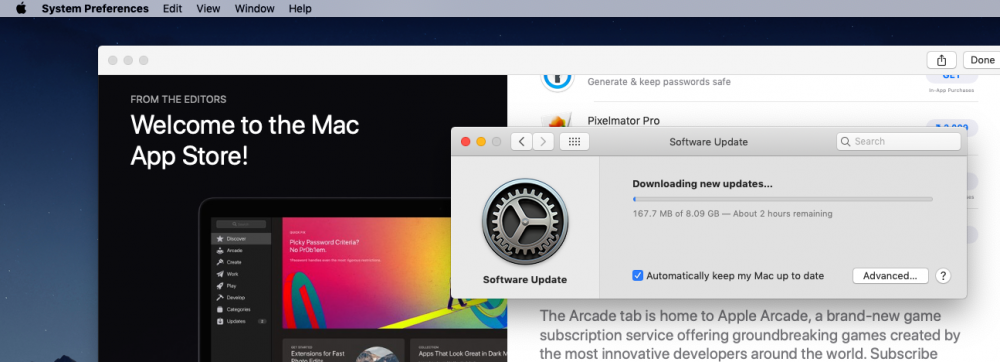Go back in System Preferences

(x=522, y=141)
